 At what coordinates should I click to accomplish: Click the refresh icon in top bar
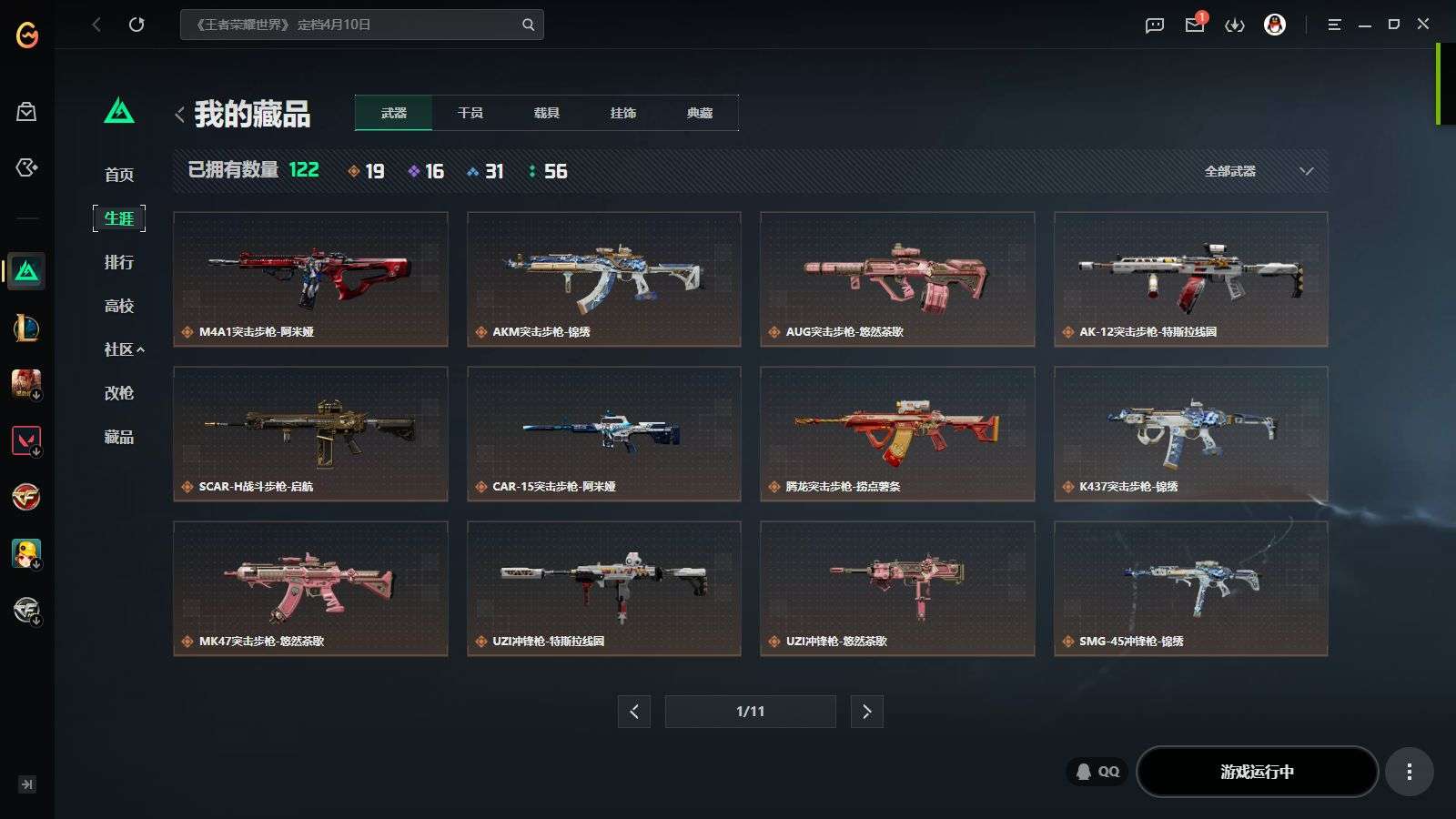click(136, 25)
